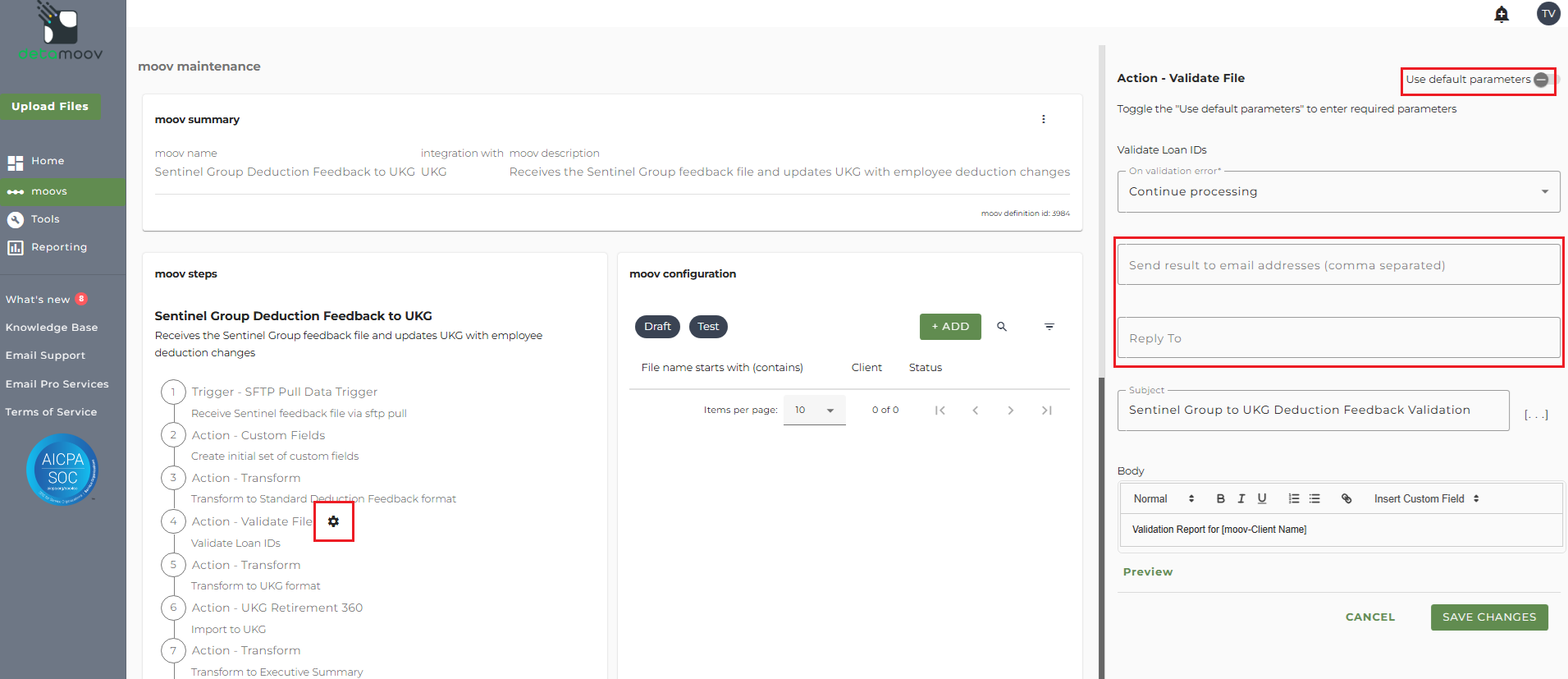This screenshot has width=1568, height=679.
Task: Open Insert Custom Field dropdown
Action: [x=1427, y=498]
